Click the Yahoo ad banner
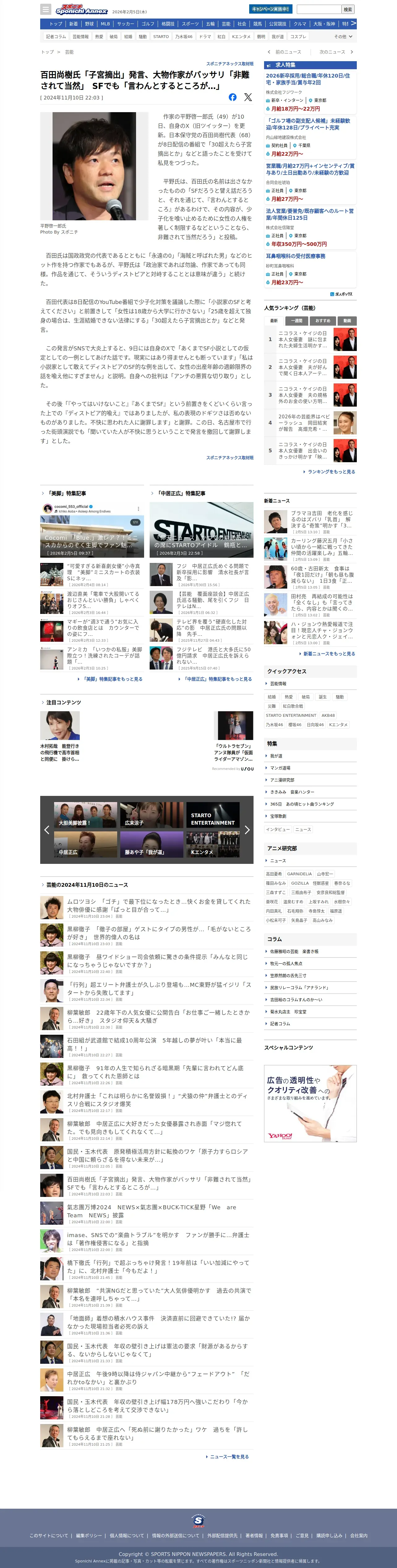 (310, 1103)
